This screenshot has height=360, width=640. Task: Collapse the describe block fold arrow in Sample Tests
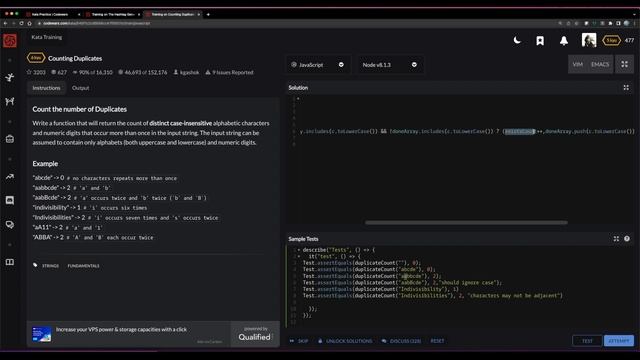(299, 249)
